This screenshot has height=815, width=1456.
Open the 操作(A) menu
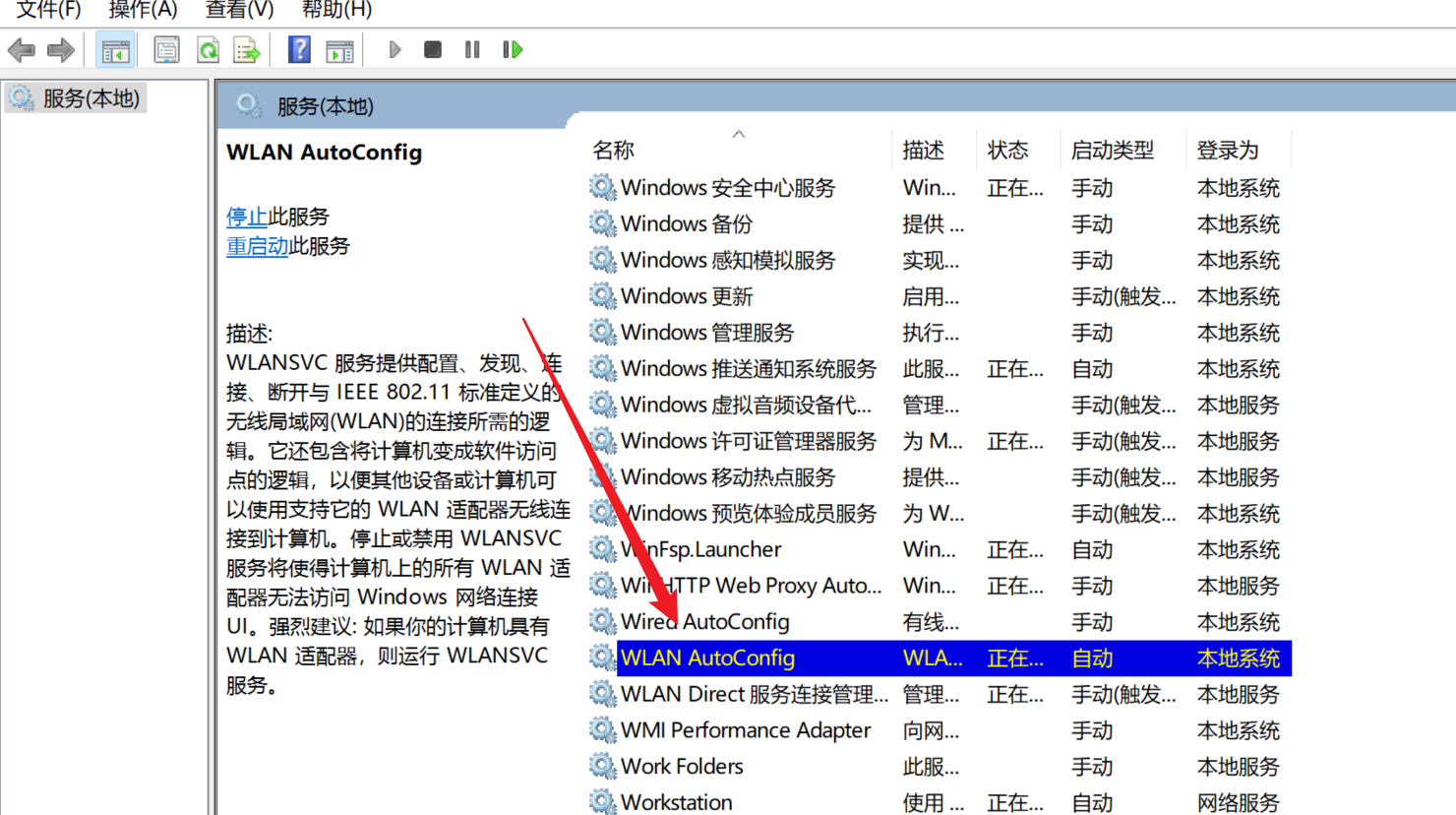[x=143, y=10]
